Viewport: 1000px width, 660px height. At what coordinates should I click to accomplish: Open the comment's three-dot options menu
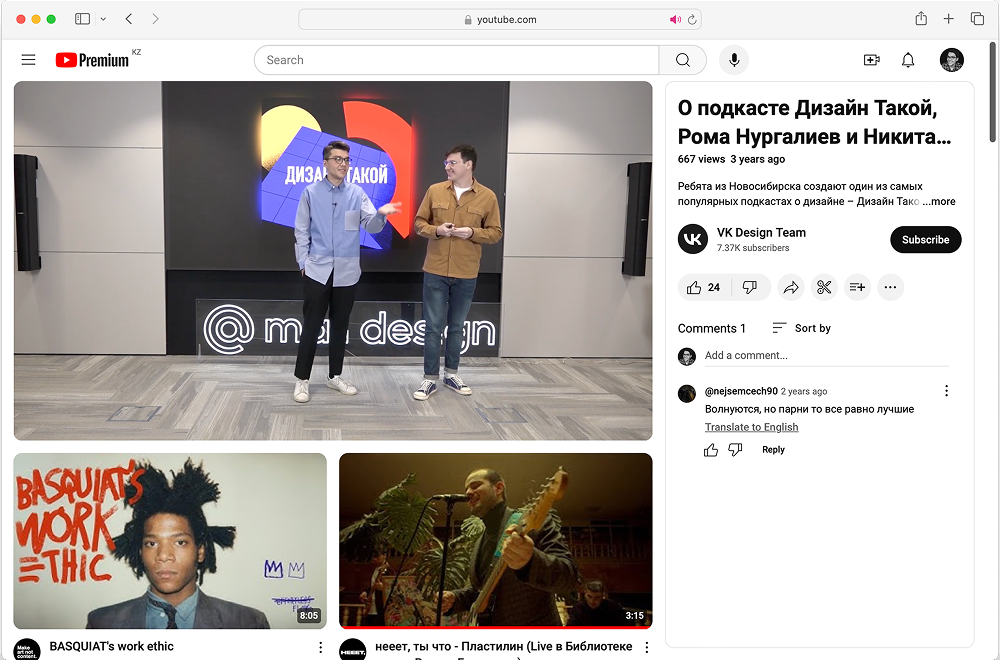[946, 391]
